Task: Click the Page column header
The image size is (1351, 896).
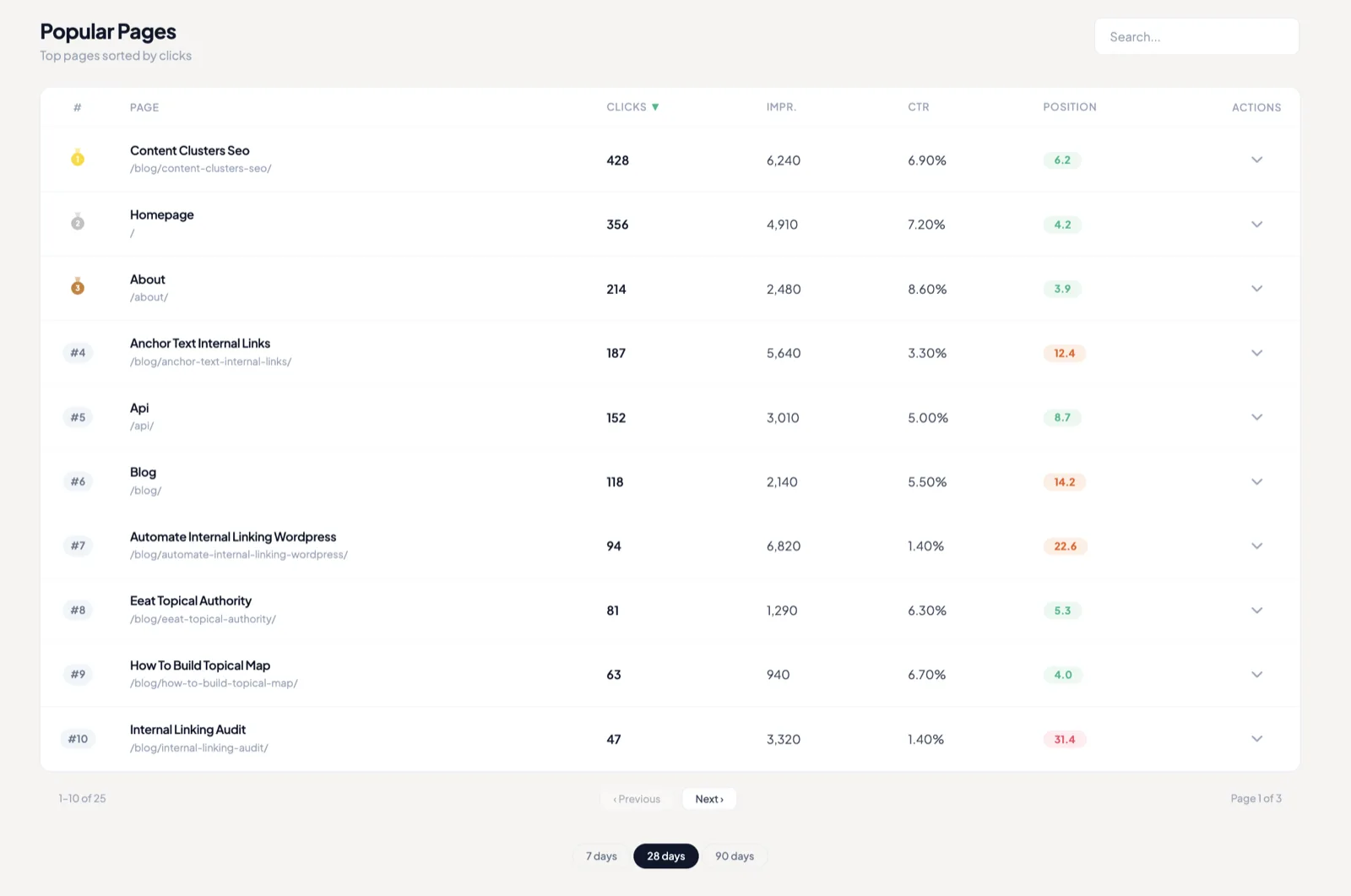Action: click(x=144, y=107)
